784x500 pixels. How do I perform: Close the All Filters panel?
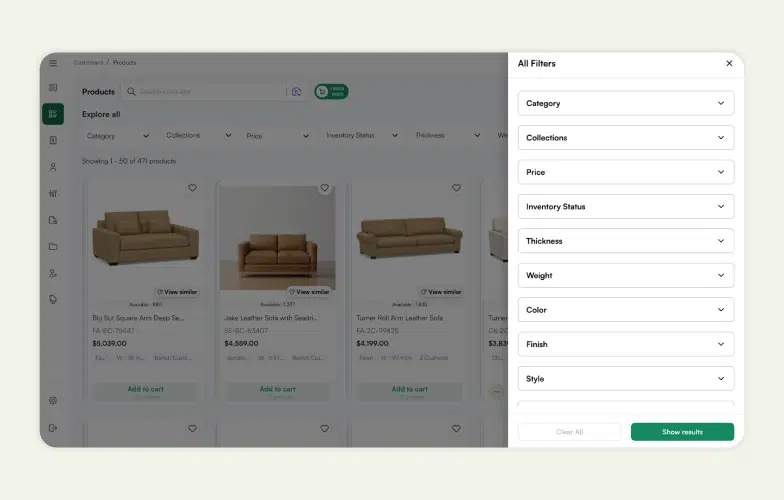pyautogui.click(x=729, y=63)
